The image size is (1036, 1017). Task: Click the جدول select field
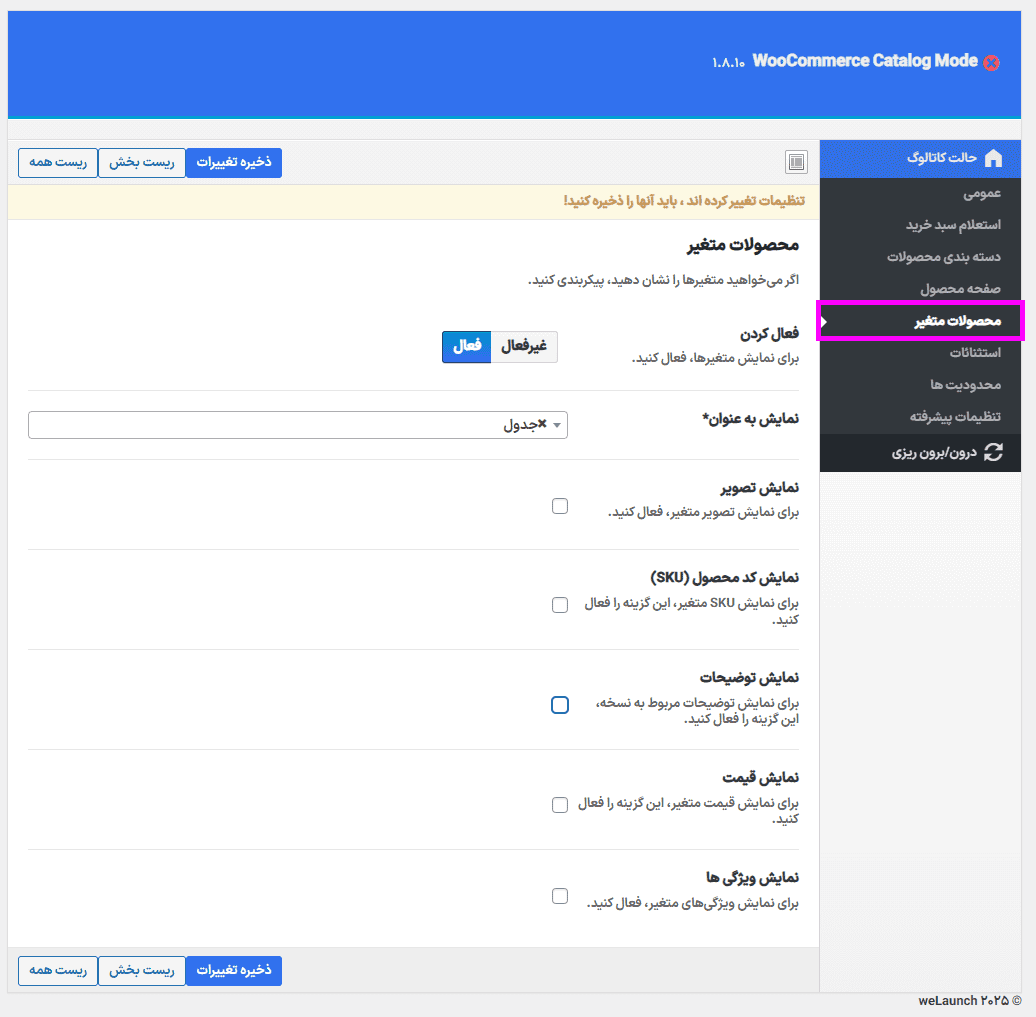[x=298, y=425]
